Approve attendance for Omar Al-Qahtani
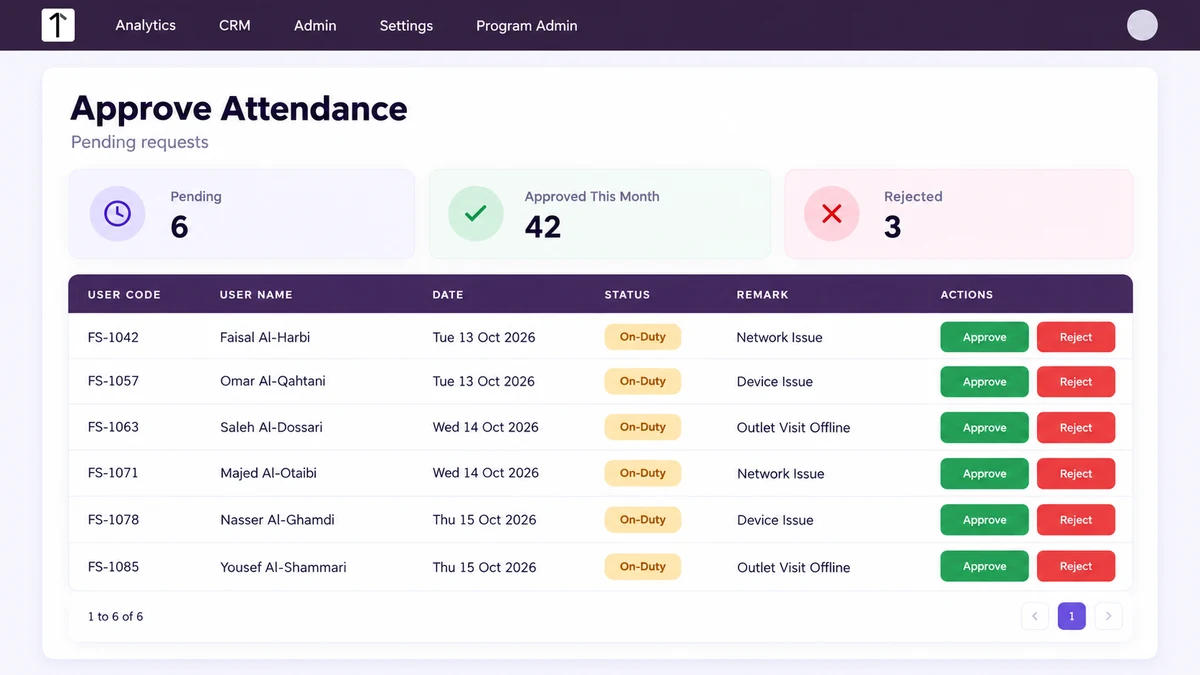Screen dimensions: 1200x675 (984, 381)
